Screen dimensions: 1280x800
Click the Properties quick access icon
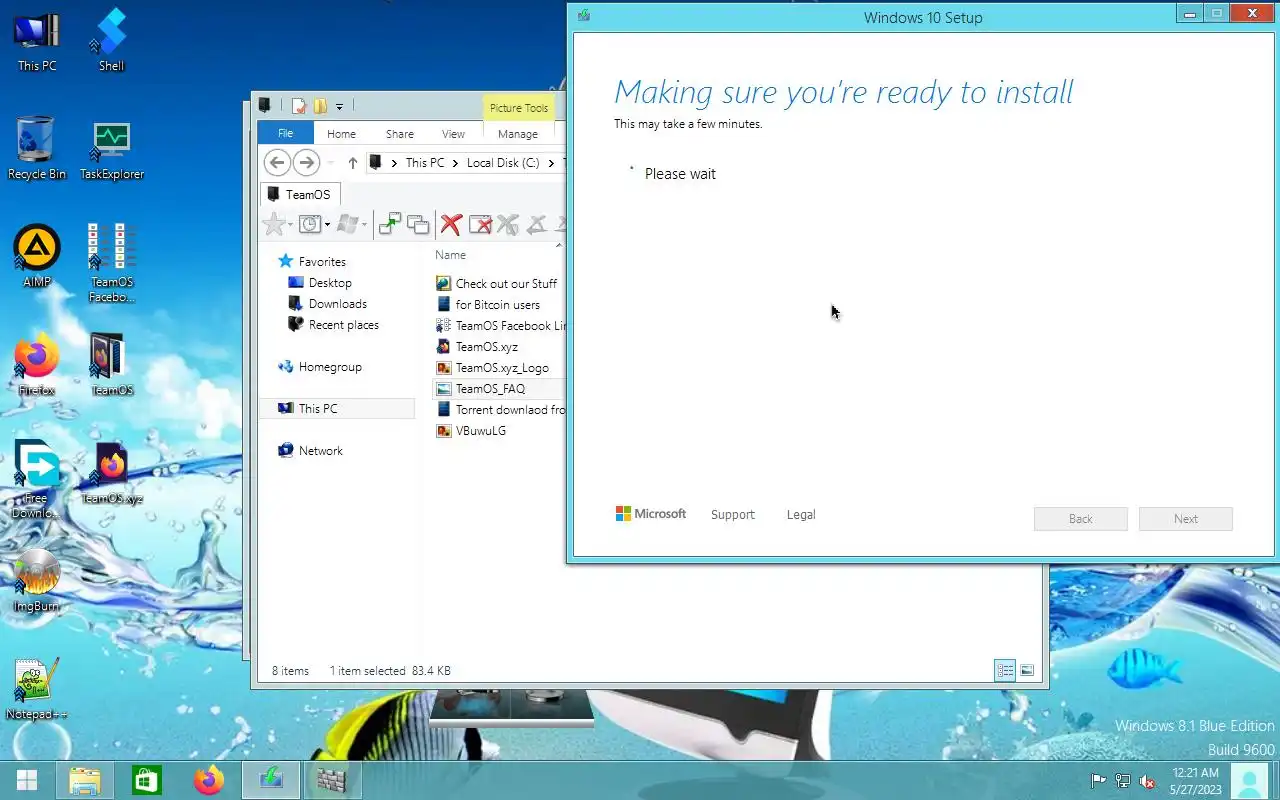click(x=298, y=106)
